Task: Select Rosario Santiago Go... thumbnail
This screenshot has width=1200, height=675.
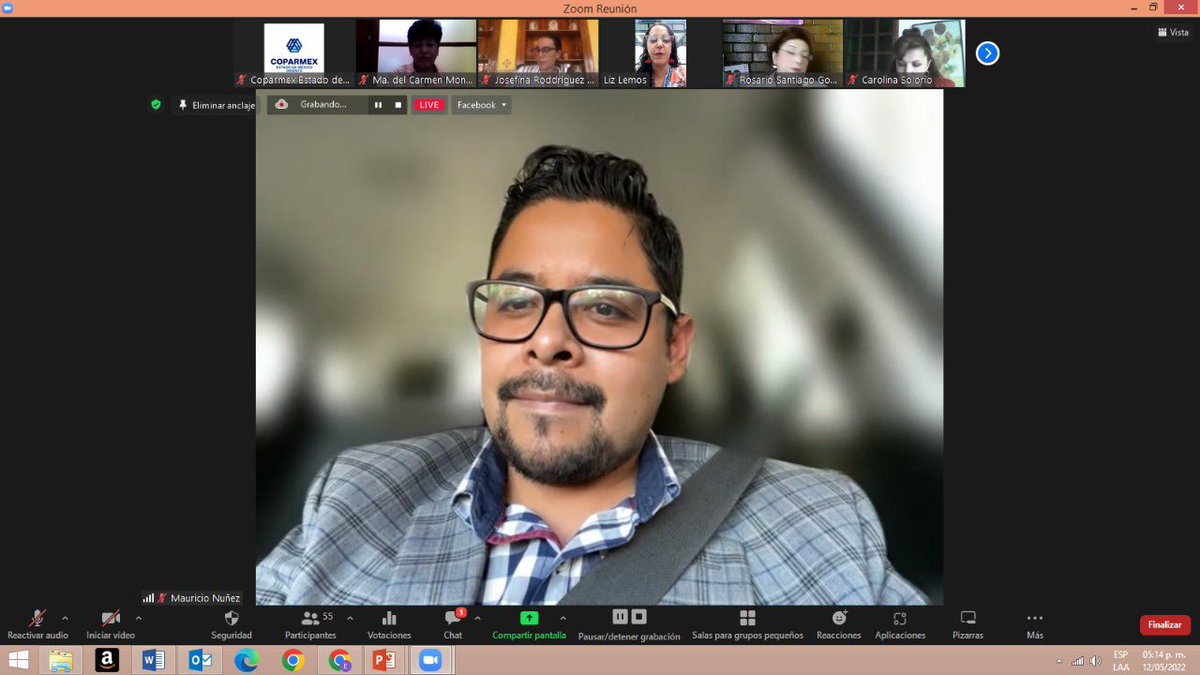Action: (x=782, y=53)
